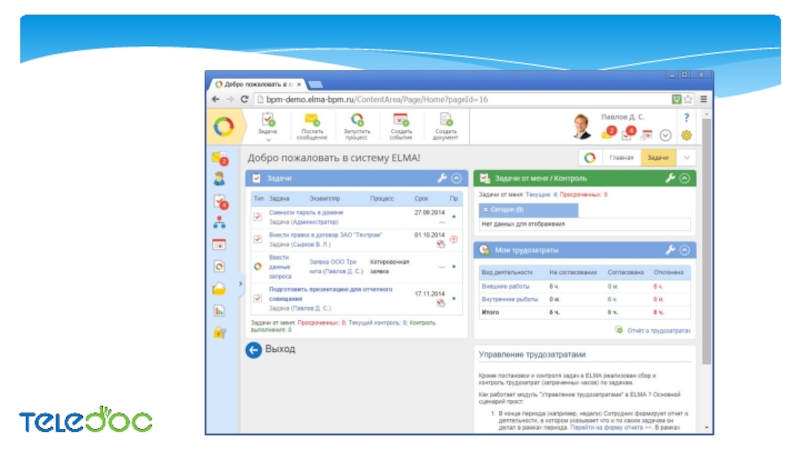The width and height of the screenshot is (800, 450).
Task: Open the task Внести правки в договор ЗАО
Action: [x=326, y=235]
